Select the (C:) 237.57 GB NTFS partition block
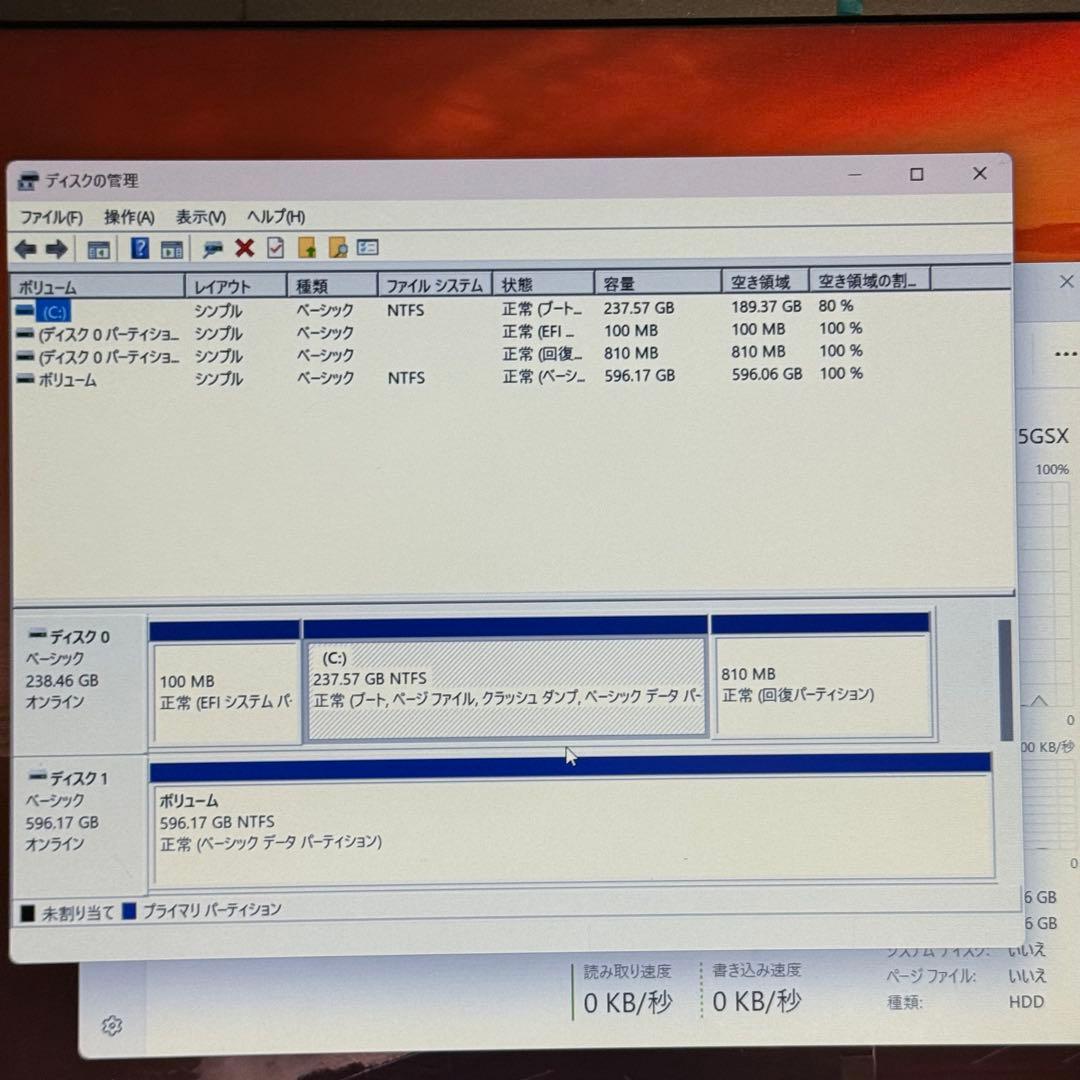1080x1080 pixels. (506, 678)
